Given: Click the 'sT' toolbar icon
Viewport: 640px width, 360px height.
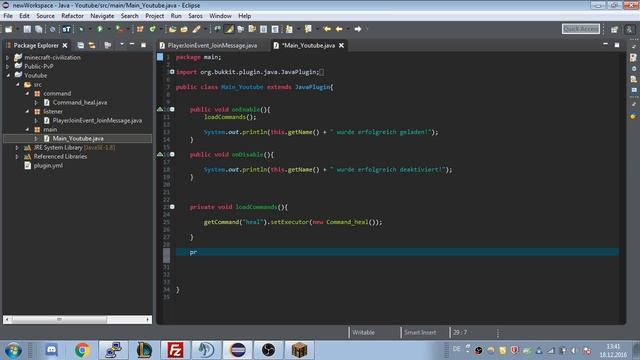Looking at the screenshot, I should 66,29.
